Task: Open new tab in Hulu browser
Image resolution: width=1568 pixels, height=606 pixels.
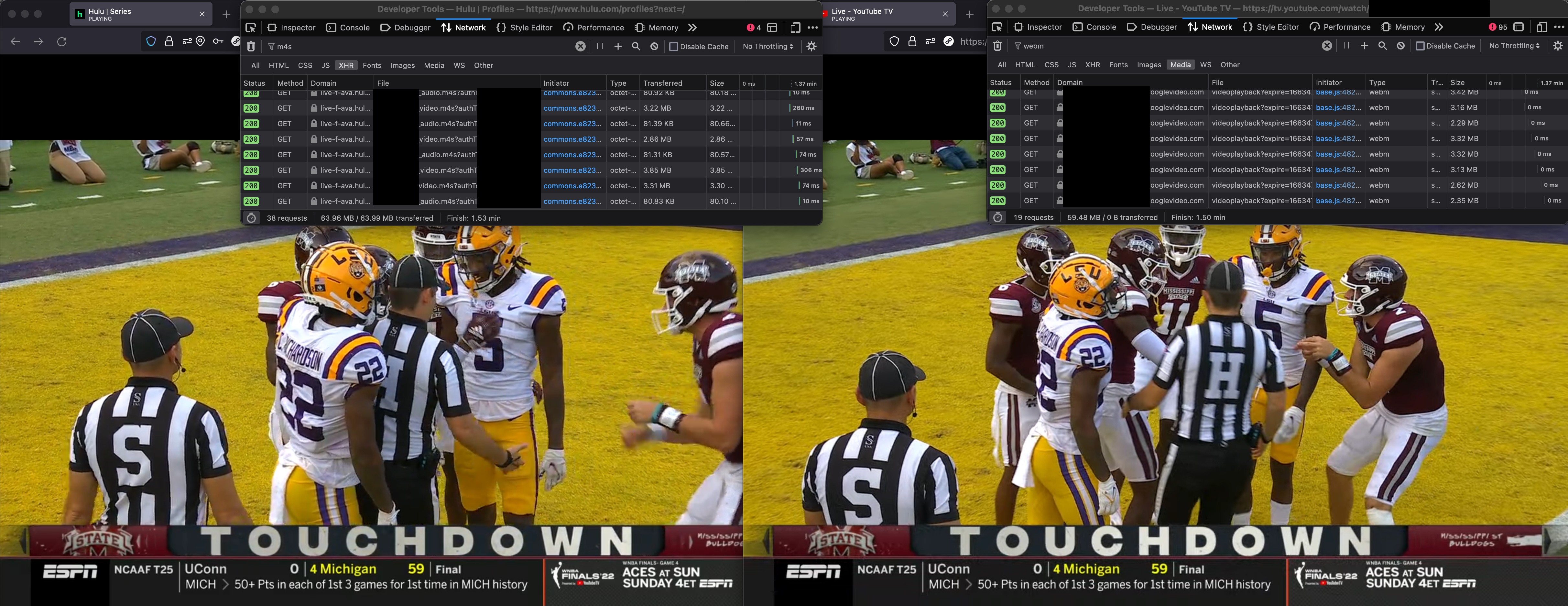Action: [x=226, y=14]
